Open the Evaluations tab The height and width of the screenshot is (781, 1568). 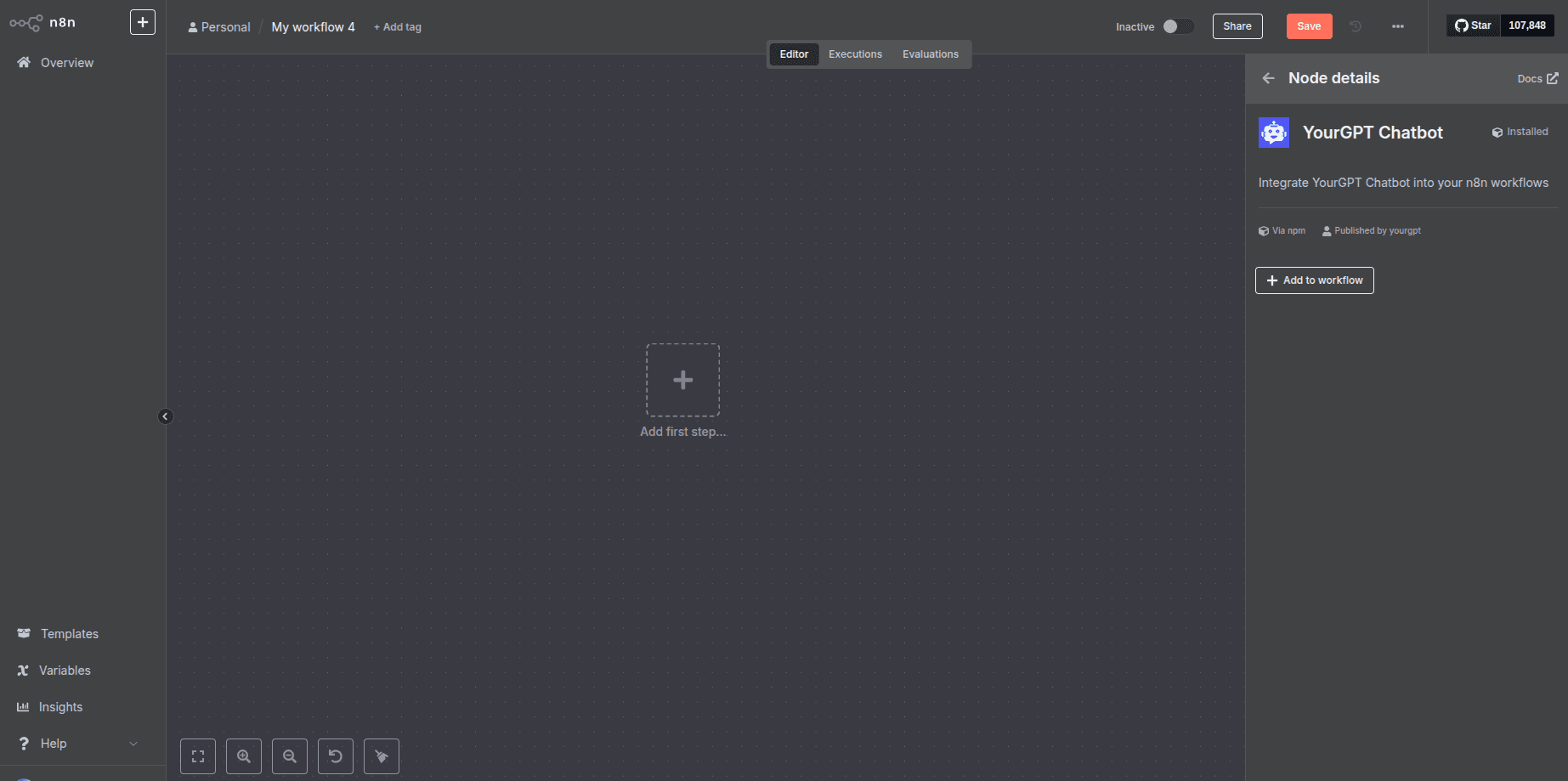pos(930,54)
